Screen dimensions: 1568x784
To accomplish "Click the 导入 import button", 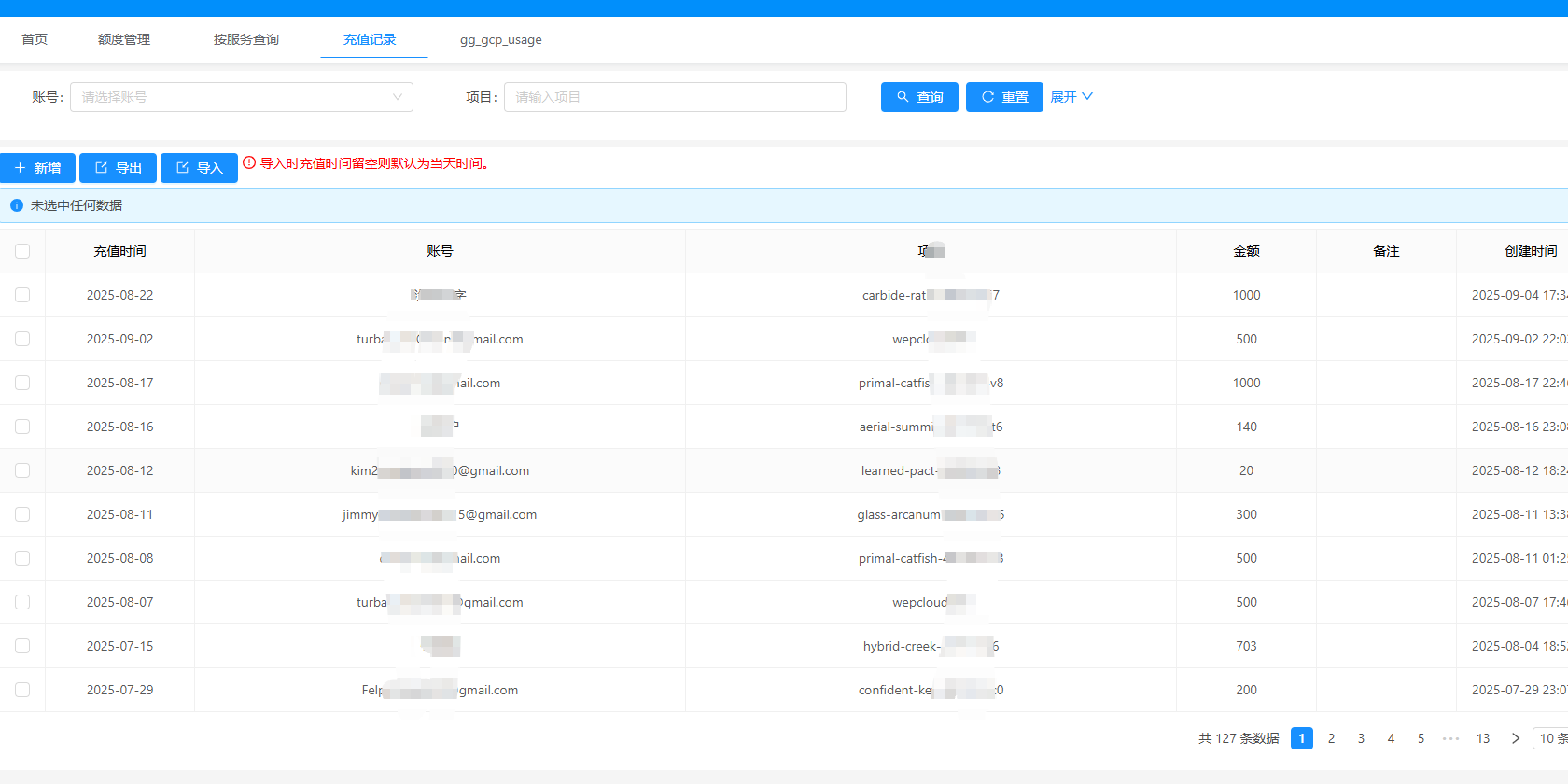I will point(199,168).
